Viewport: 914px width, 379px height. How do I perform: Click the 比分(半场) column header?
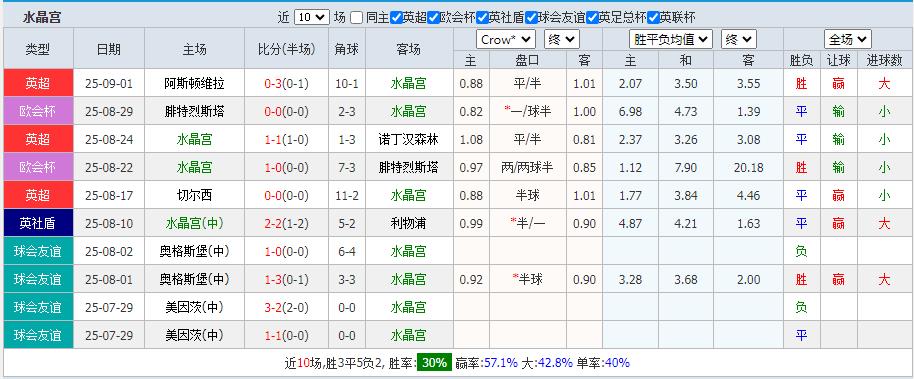point(286,49)
